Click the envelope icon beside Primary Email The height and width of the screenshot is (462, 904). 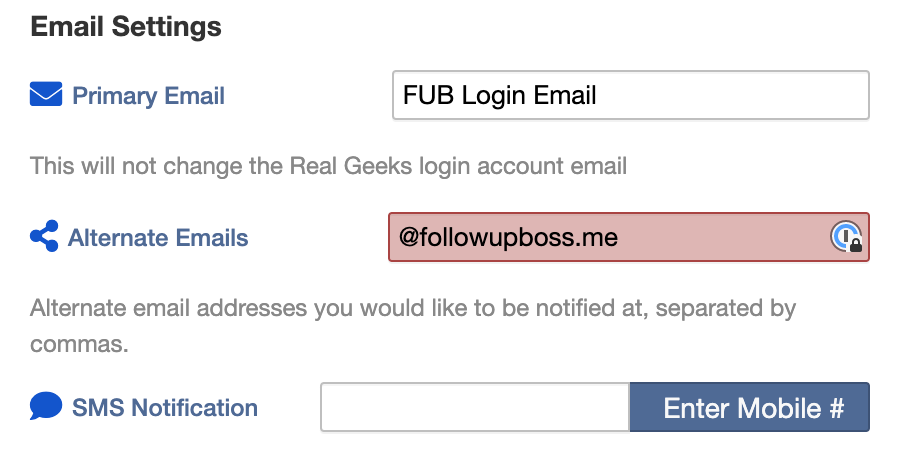click(46, 94)
